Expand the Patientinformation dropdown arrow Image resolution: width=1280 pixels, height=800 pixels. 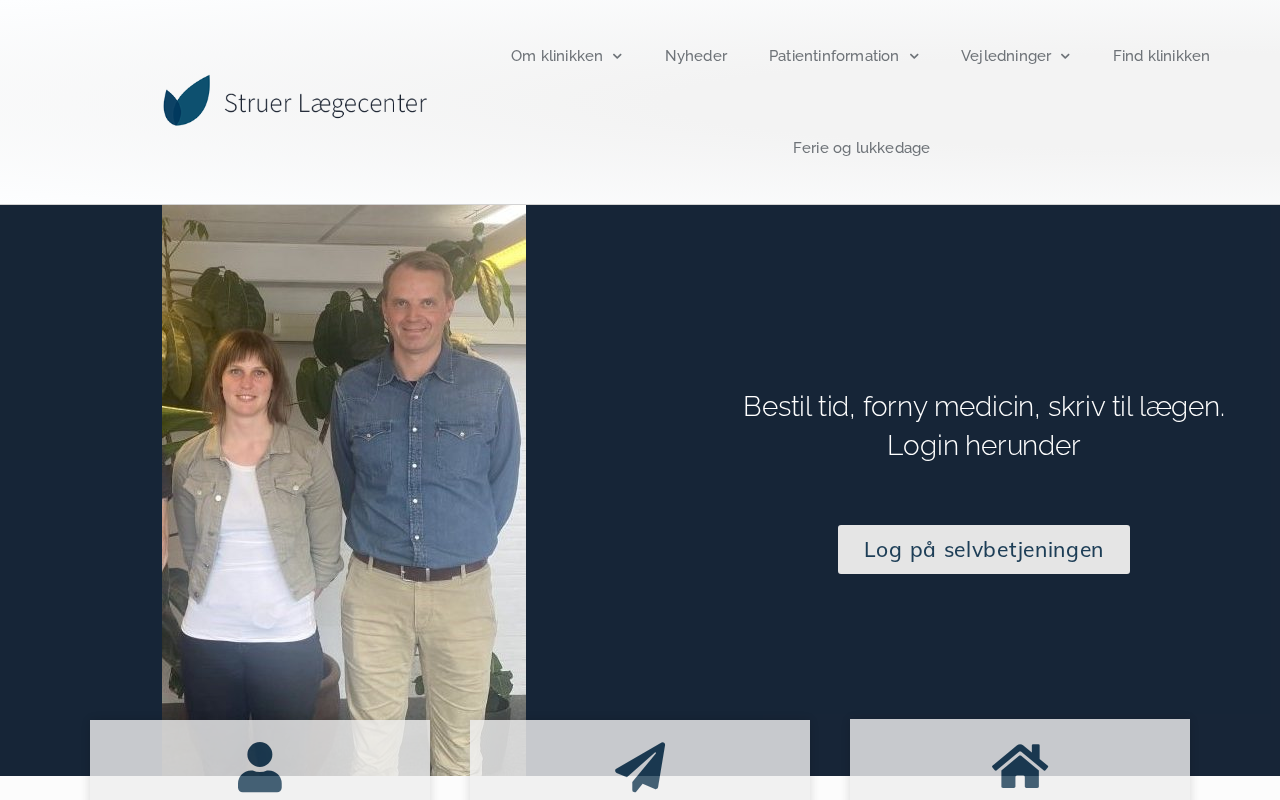click(914, 56)
